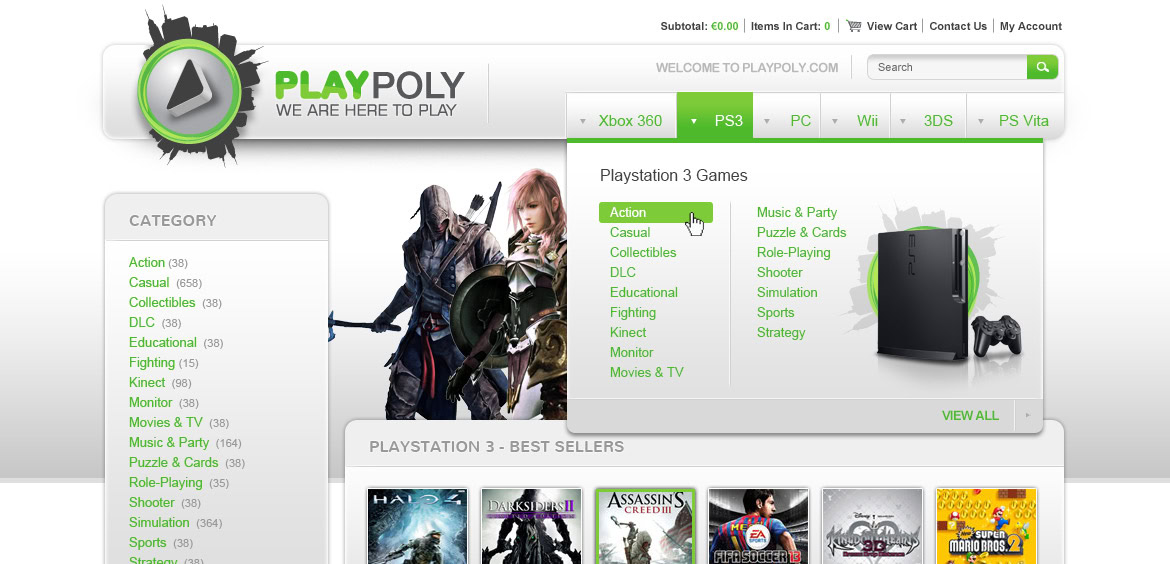1170x564 pixels.
Task: Open Music & Party (164) in sidebar
Action: click(185, 442)
